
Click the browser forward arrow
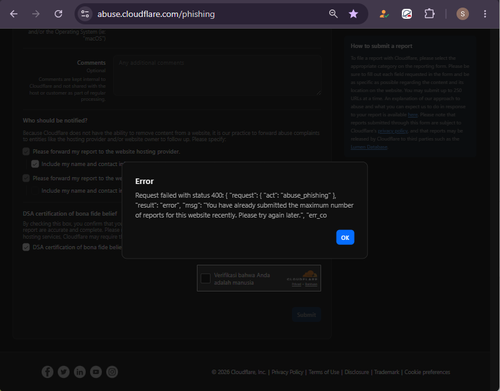point(36,14)
